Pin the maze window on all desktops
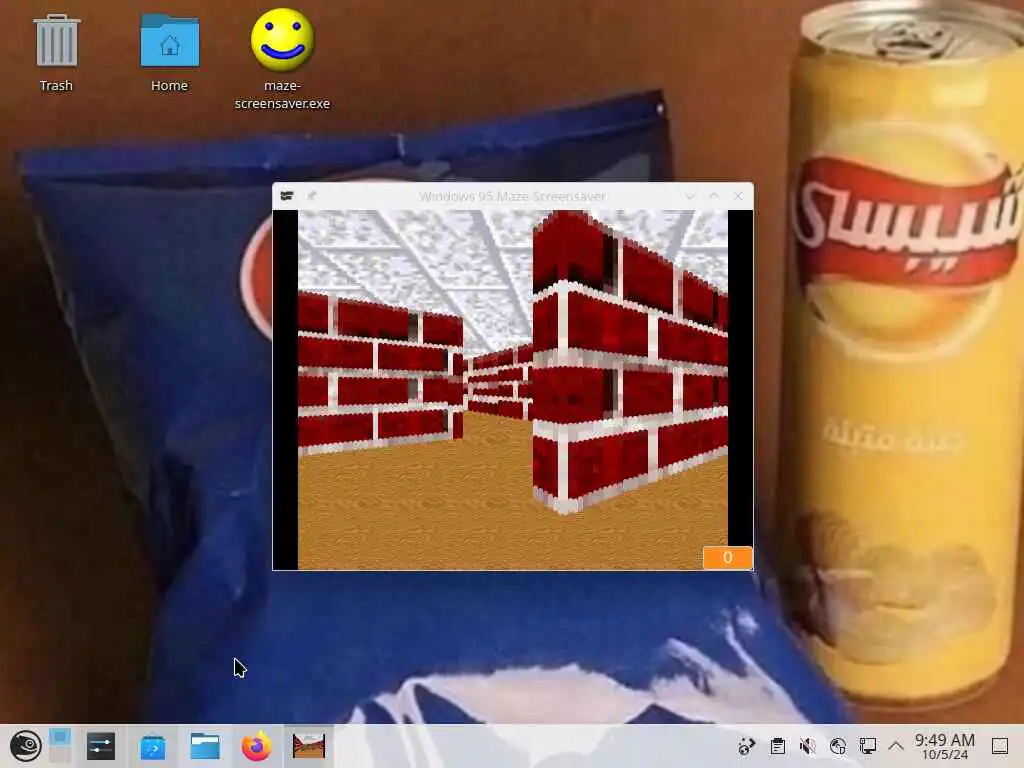The height and width of the screenshot is (768, 1024). 312,196
